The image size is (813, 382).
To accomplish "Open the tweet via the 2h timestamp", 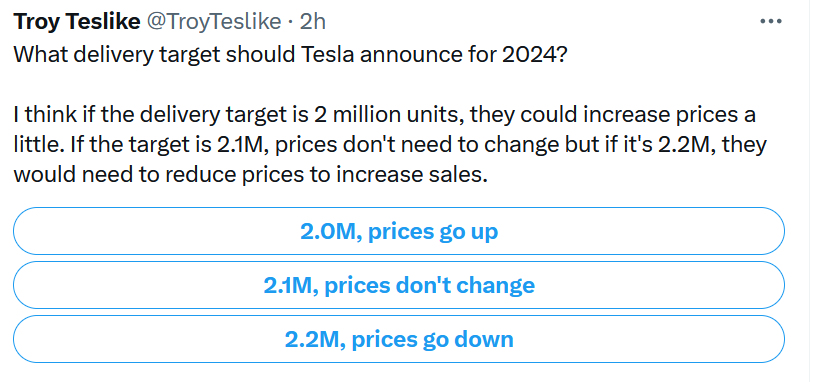I will (313, 22).
